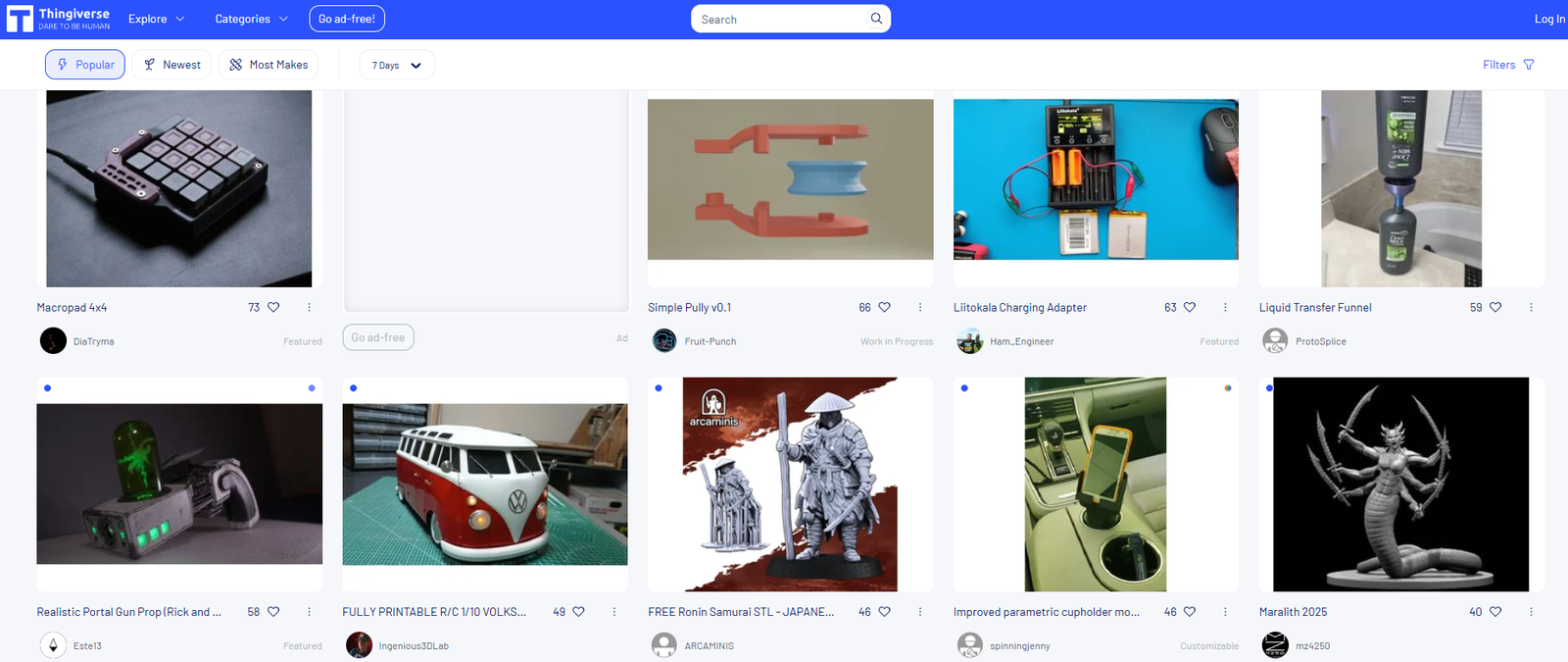Like Improved parametric cupholder heart icon

tap(1190, 611)
